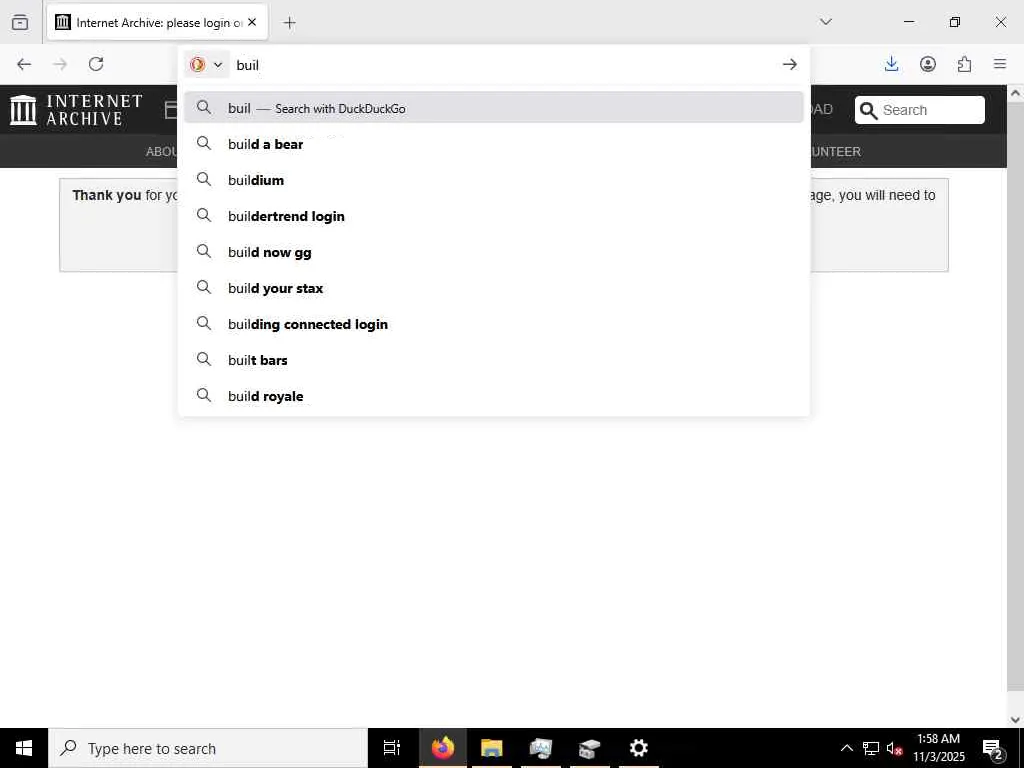
Task: Click the Internet Archive logo
Action: [x=76, y=110]
